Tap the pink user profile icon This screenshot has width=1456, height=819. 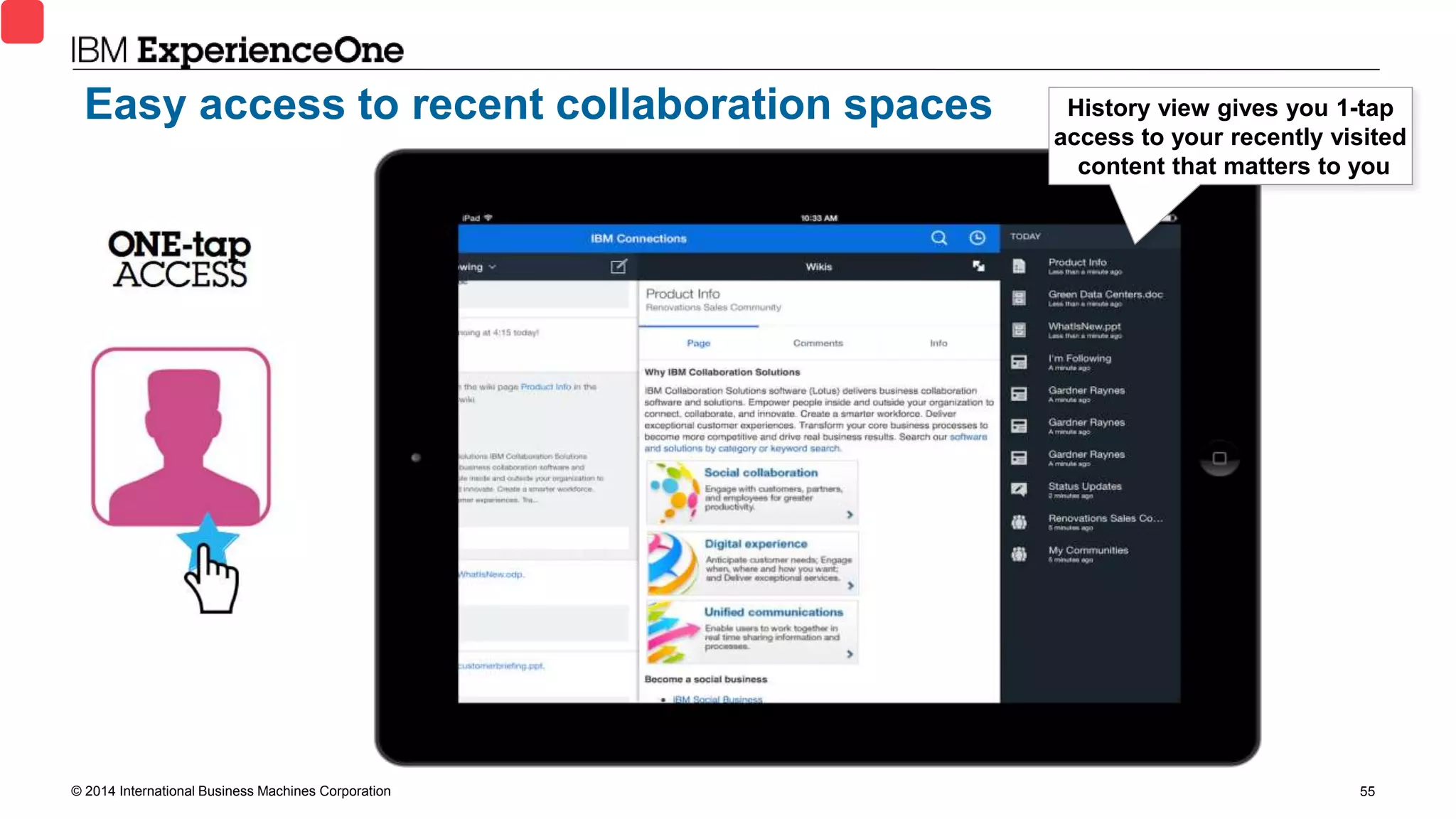(x=181, y=437)
